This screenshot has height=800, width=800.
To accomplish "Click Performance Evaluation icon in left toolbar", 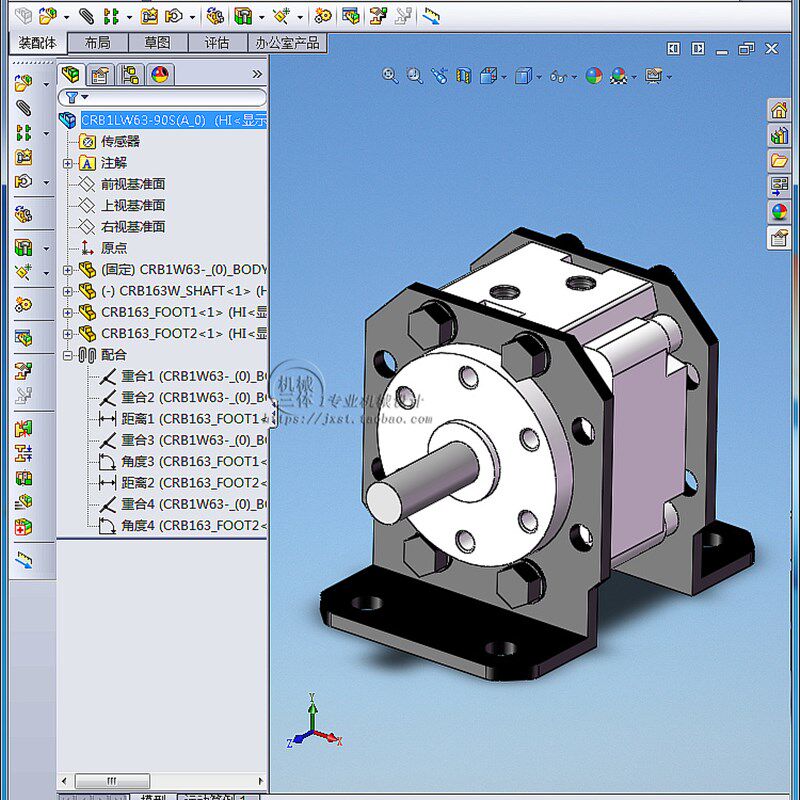I will click(x=23, y=527).
